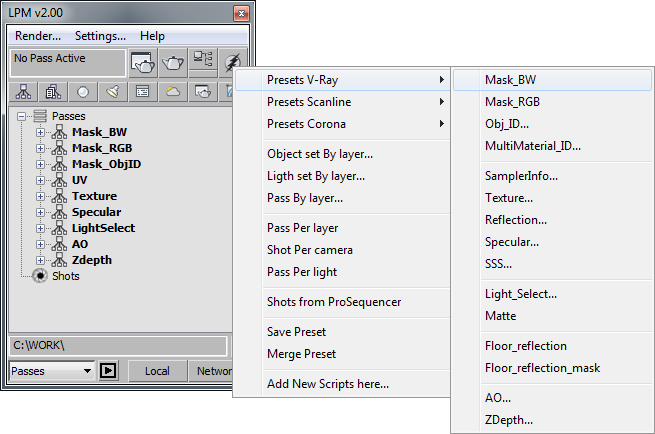Choose Pass By layer... entry
Image resolution: width=655 pixels, height=434 pixels.
pos(342,198)
